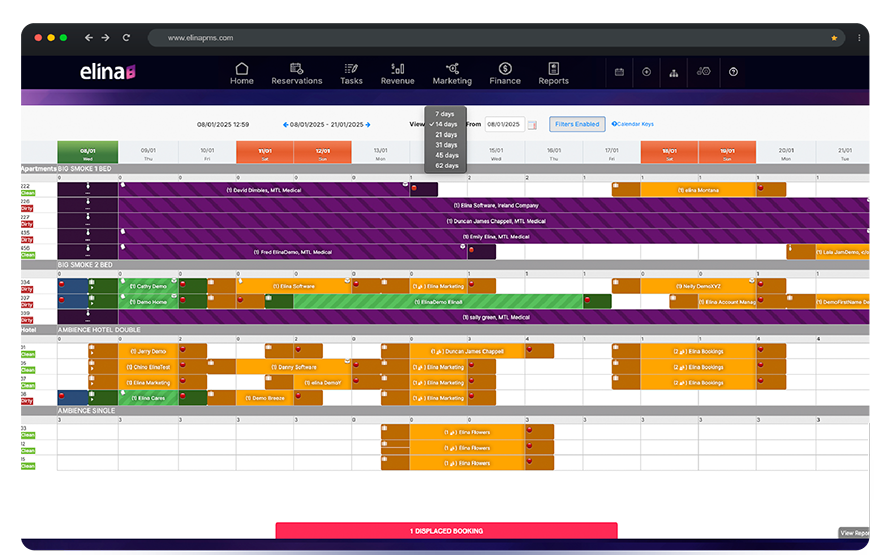Click the elina logo
Viewport: 889px width, 555px height.
pyautogui.click(x=107, y=71)
